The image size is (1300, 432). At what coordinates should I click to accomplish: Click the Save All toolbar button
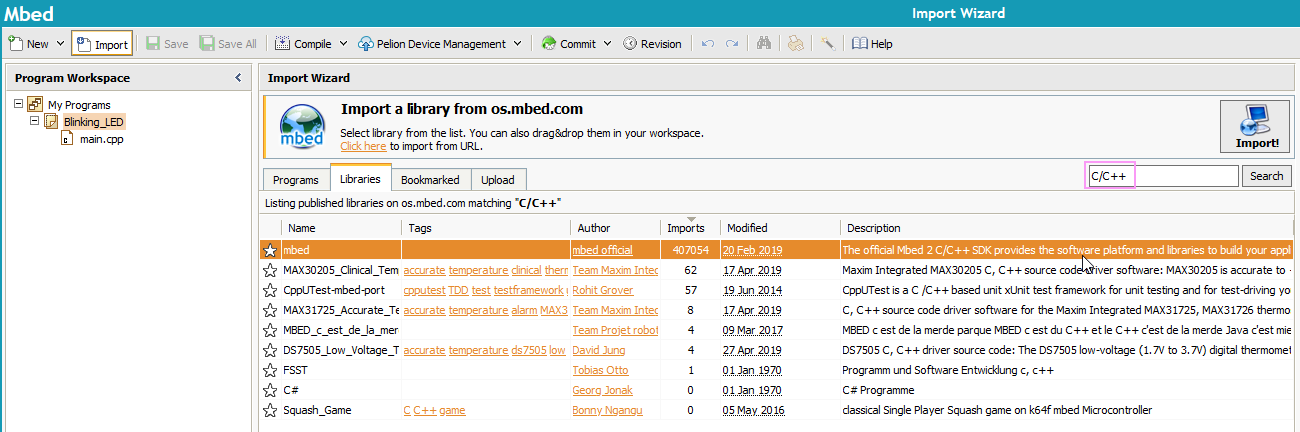pyautogui.click(x=227, y=44)
